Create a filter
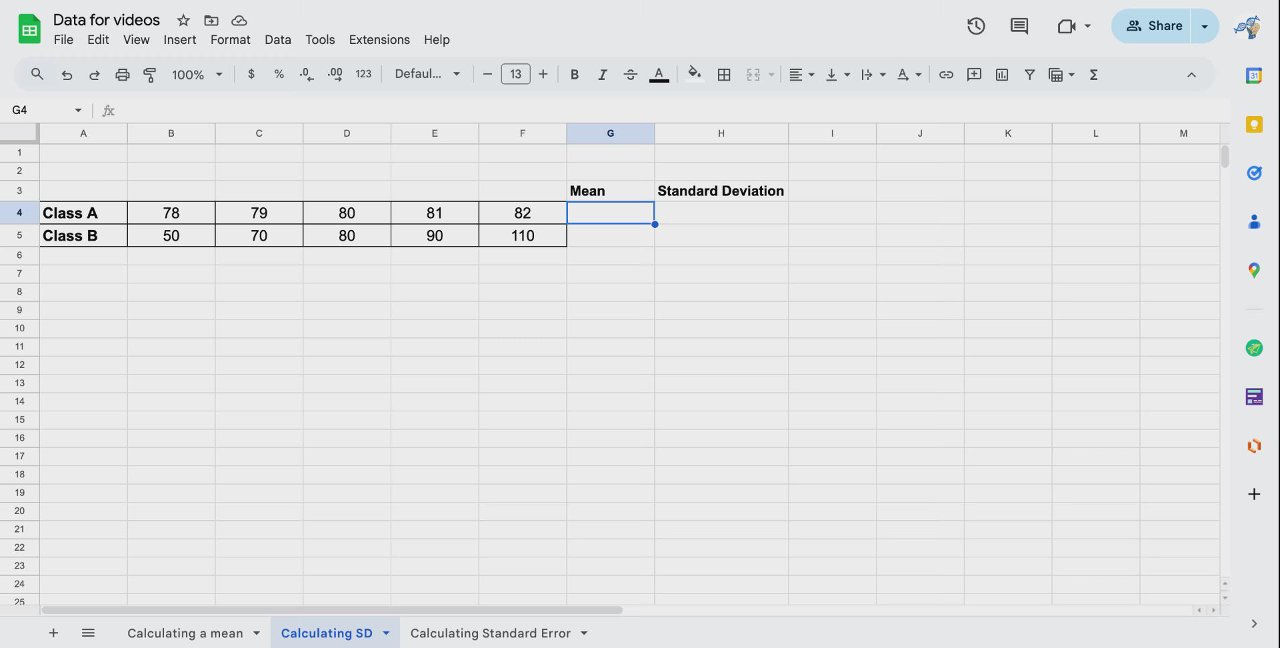The image size is (1280, 648). click(x=1029, y=74)
